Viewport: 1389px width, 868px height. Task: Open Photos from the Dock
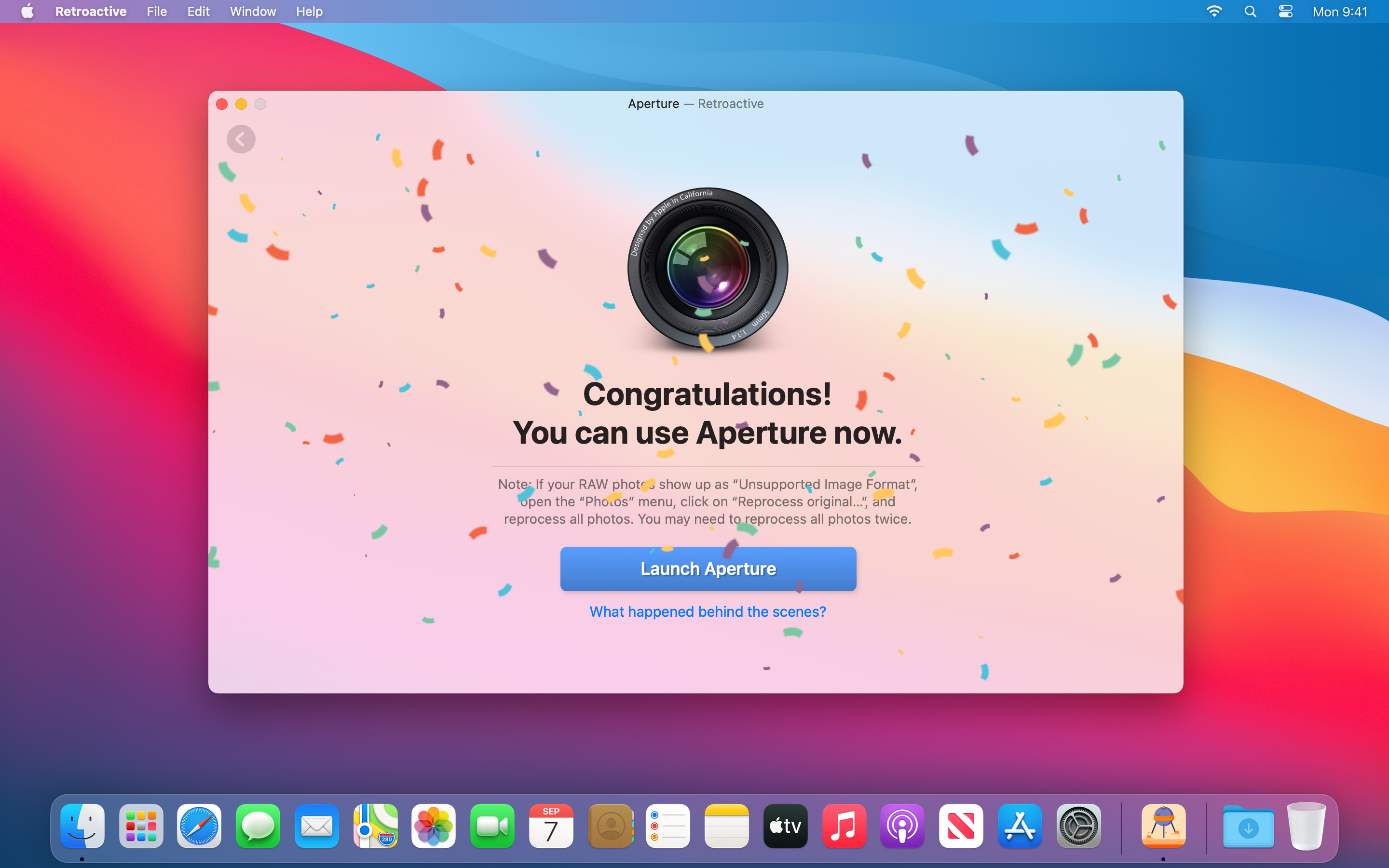click(434, 826)
